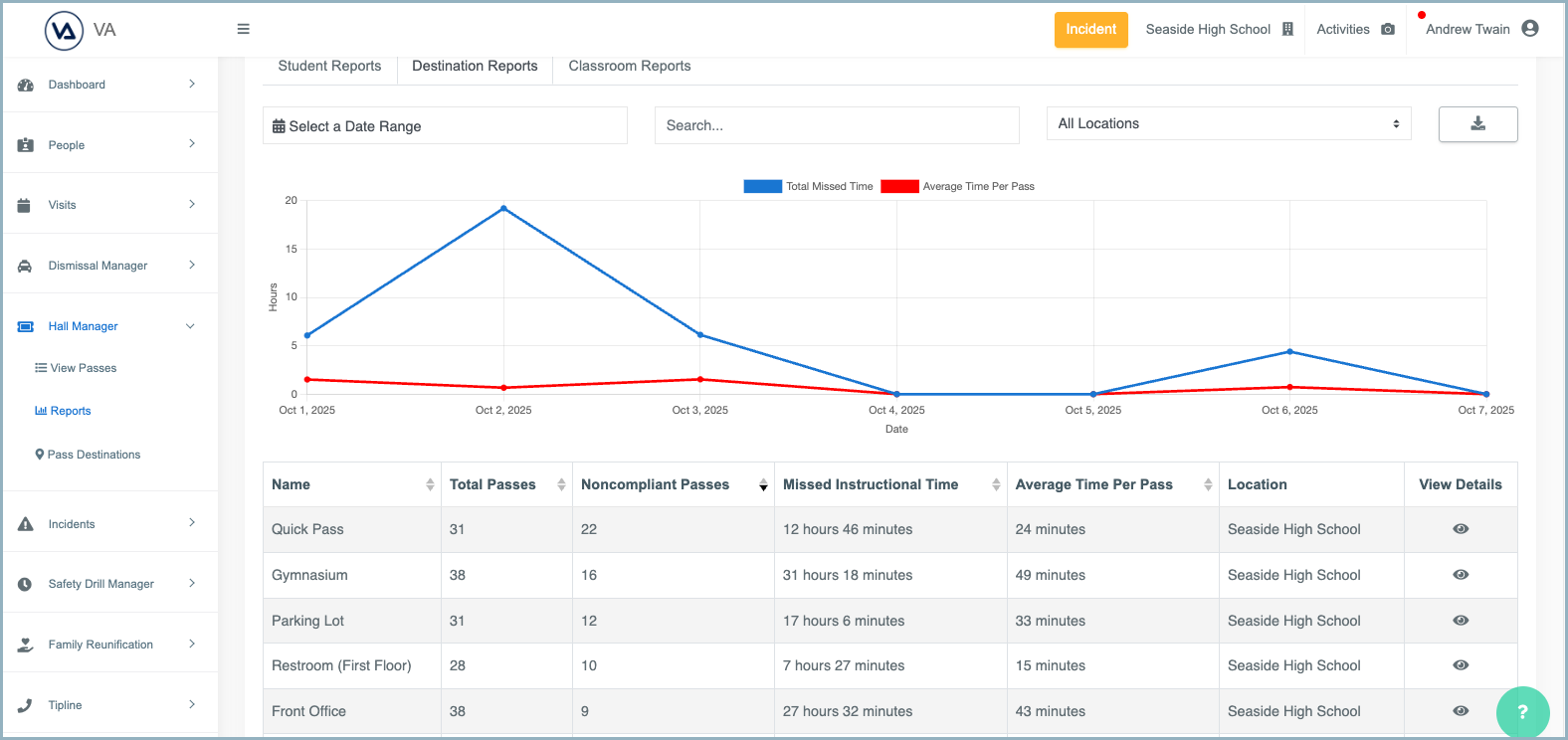The height and width of the screenshot is (740, 1568).
Task: View details eye for Restroom (First Floor)
Action: [x=1461, y=665]
